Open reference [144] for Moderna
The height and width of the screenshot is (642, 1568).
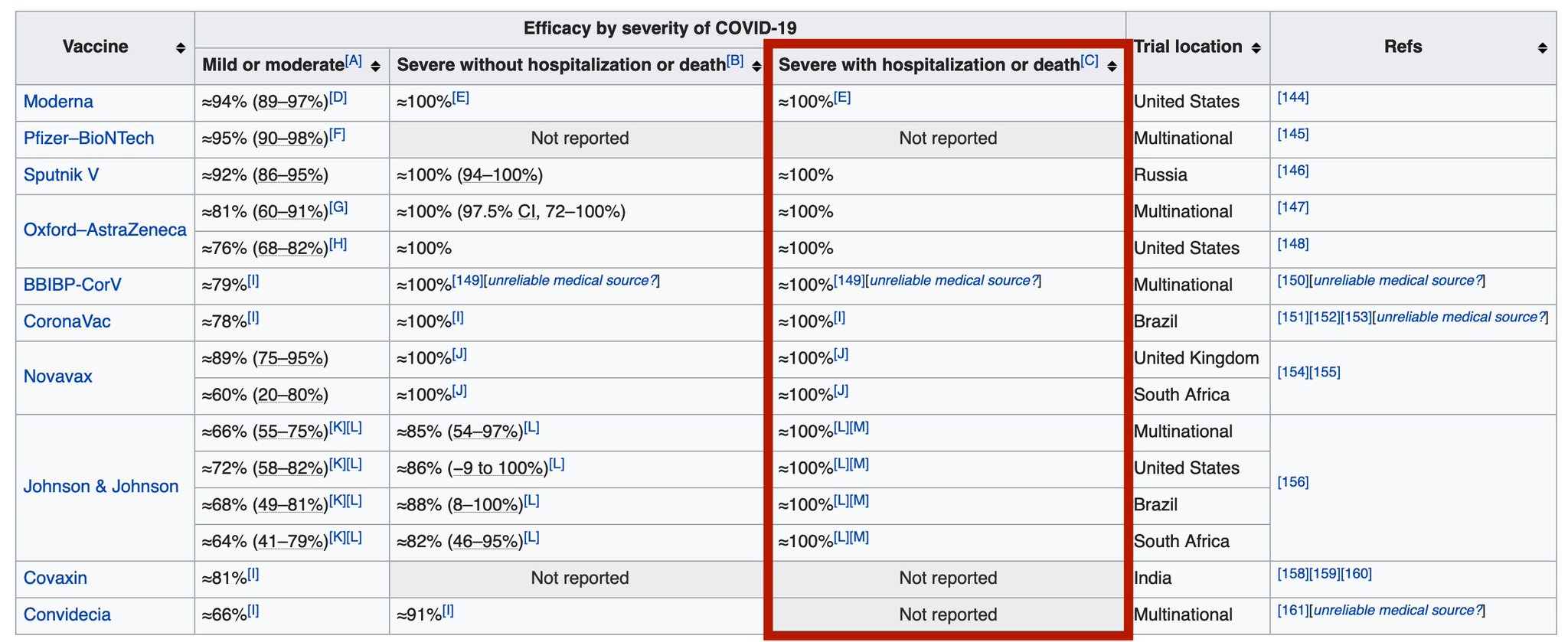pos(1293,97)
